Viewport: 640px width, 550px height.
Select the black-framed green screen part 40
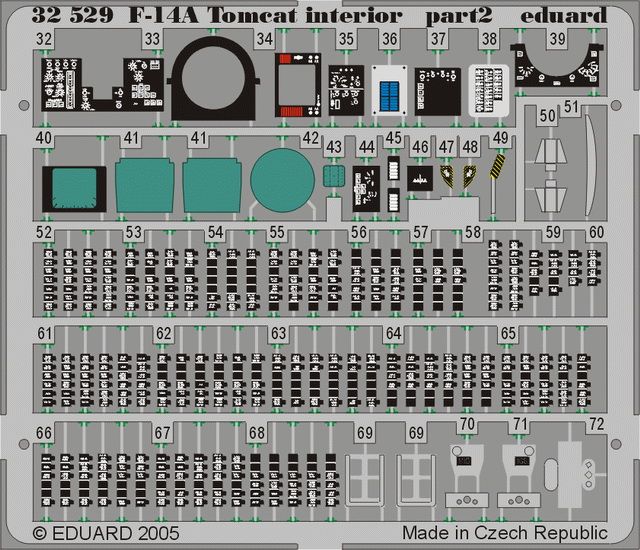point(74,189)
